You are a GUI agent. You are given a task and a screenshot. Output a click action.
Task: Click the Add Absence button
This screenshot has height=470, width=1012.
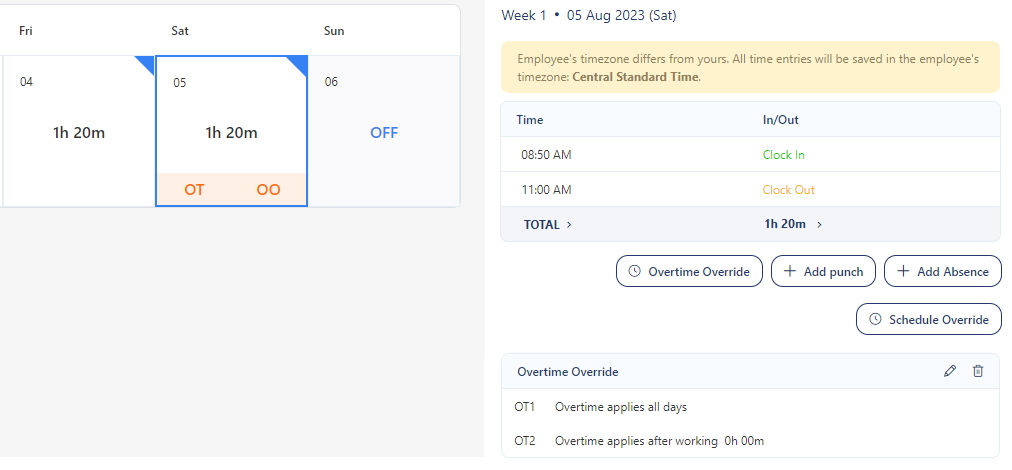[x=943, y=271]
